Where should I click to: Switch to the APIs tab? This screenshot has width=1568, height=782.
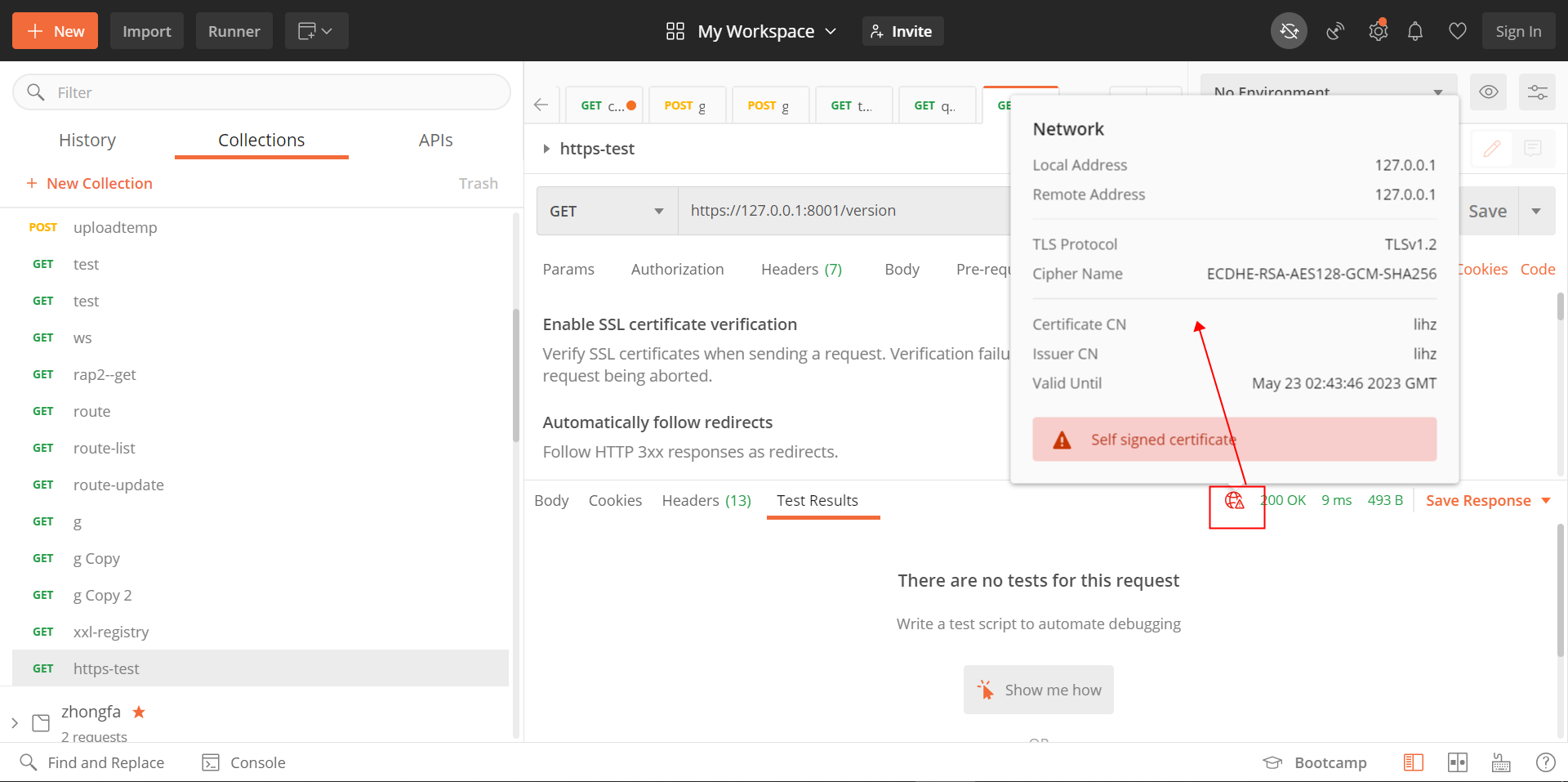click(435, 140)
